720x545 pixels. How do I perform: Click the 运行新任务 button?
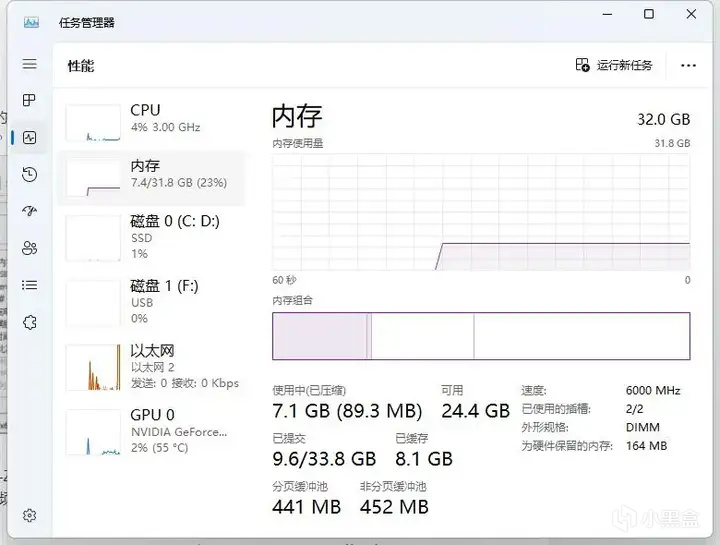tap(614, 65)
